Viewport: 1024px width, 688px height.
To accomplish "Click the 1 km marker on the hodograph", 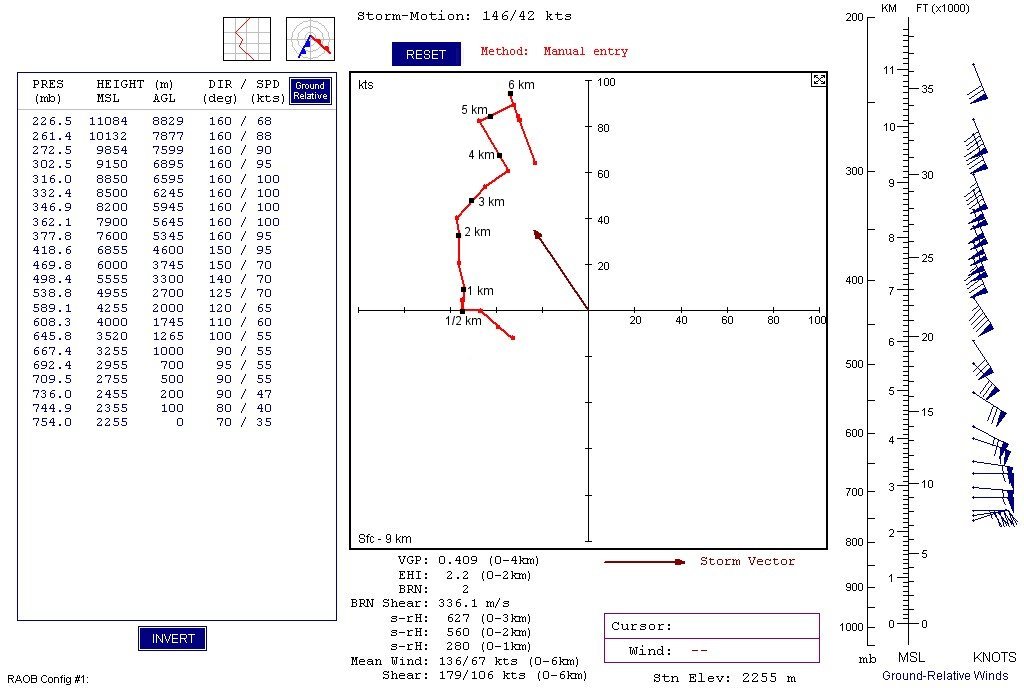I will tap(464, 289).
